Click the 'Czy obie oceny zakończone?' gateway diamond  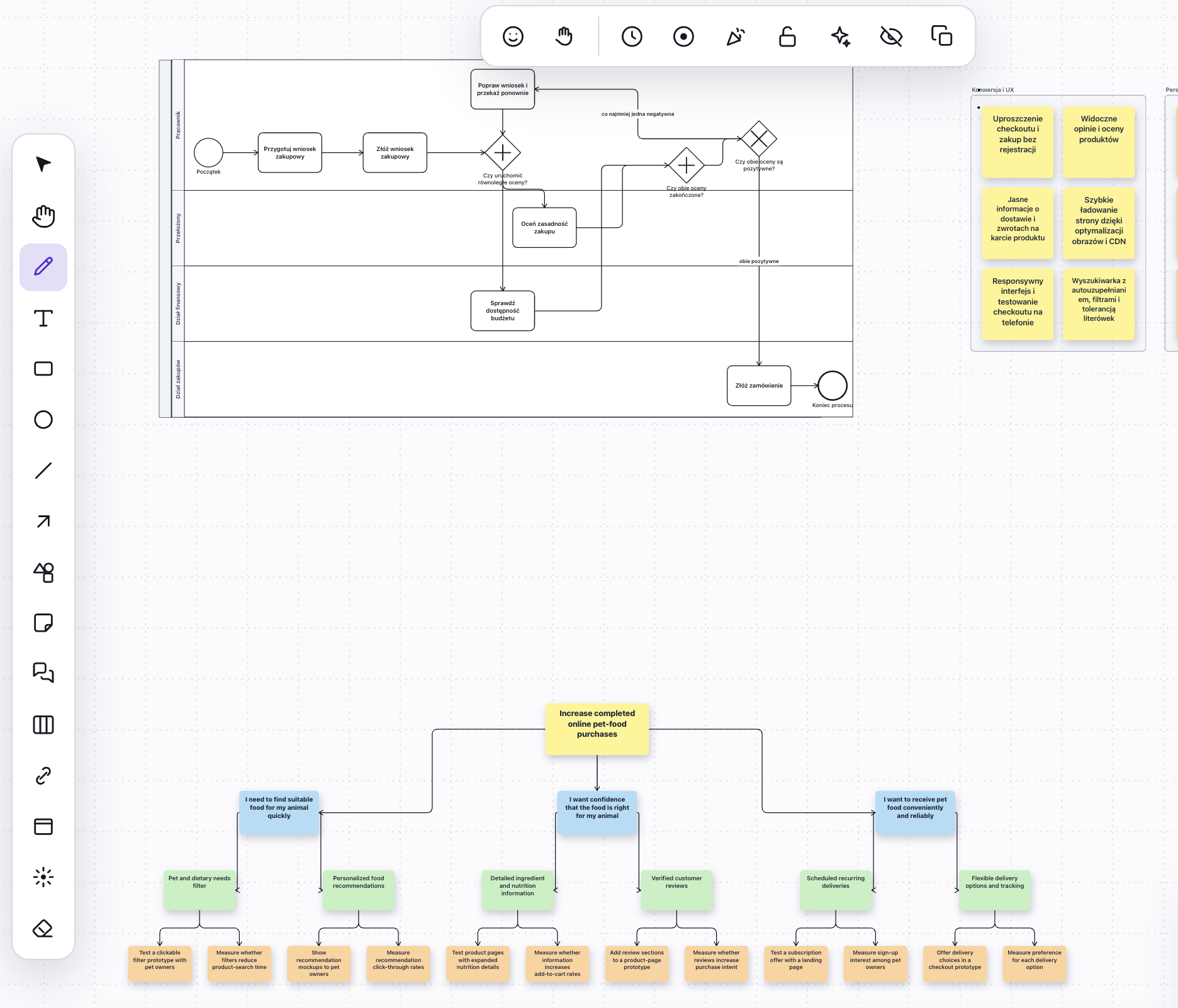pos(686,165)
